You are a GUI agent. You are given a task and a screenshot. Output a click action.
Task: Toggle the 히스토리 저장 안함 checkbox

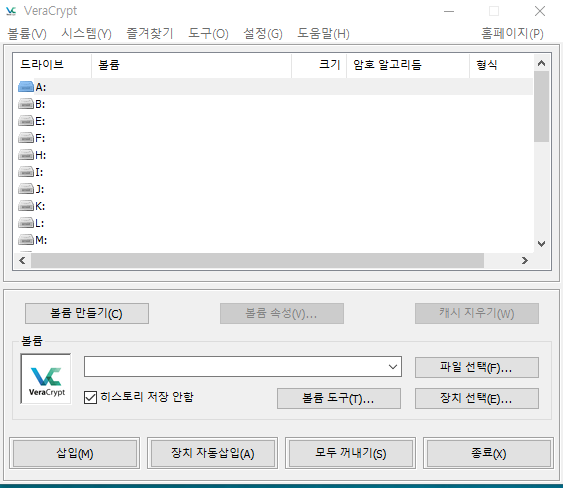tap(90, 398)
